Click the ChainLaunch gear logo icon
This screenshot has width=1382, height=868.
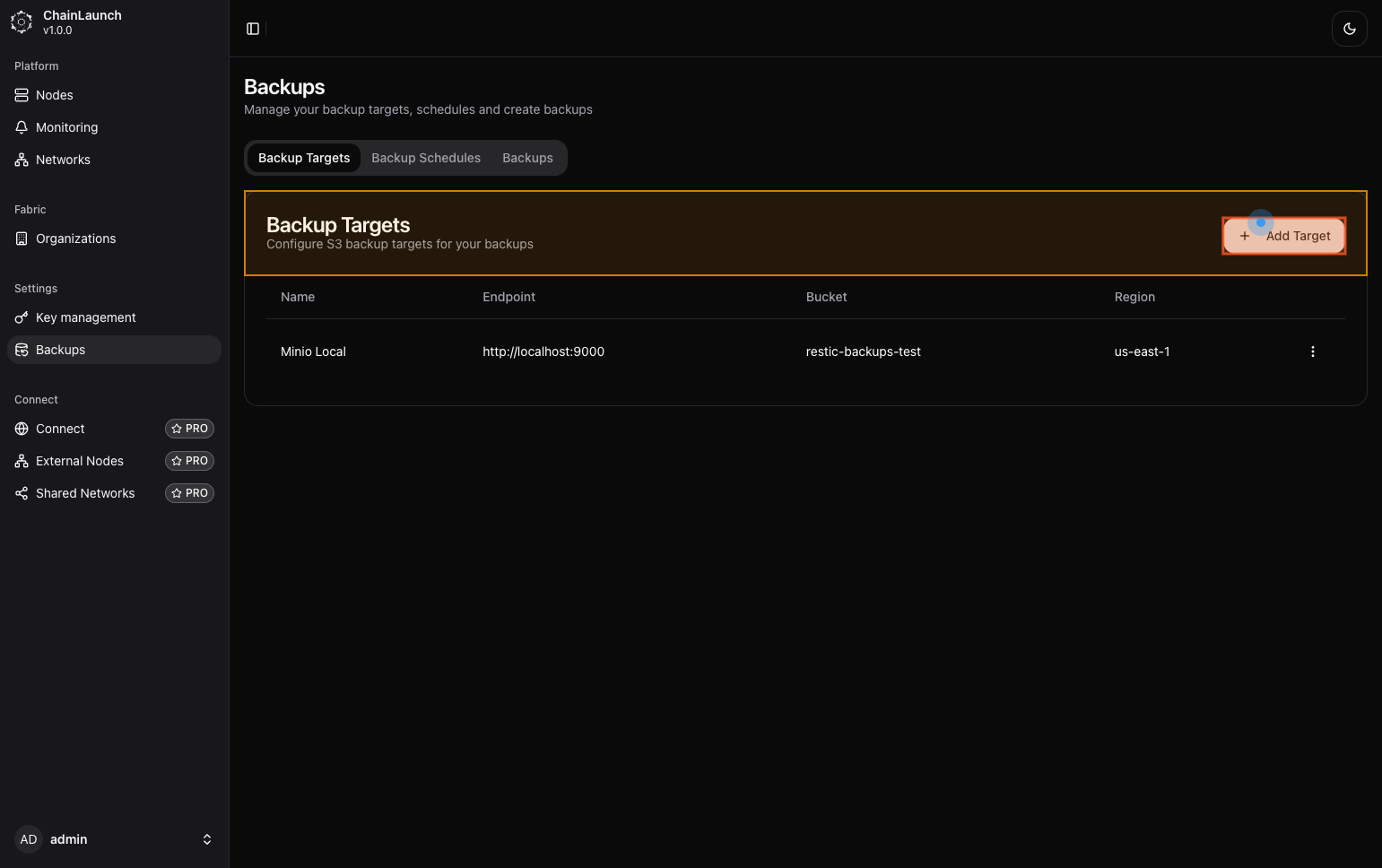pyautogui.click(x=22, y=22)
